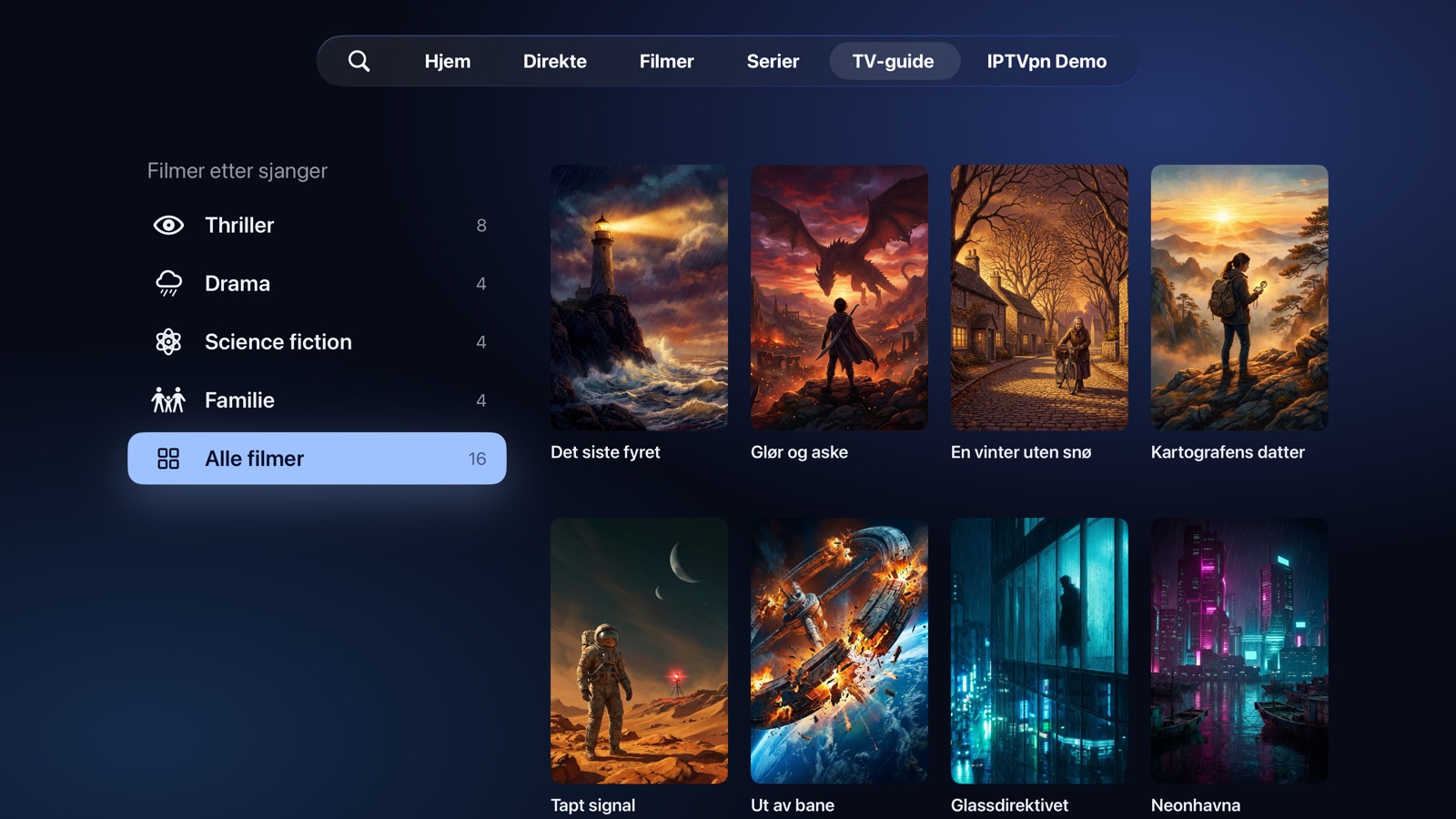Image resolution: width=1456 pixels, height=819 pixels.
Task: Open search with the magnifying glass icon
Action: pos(359,61)
